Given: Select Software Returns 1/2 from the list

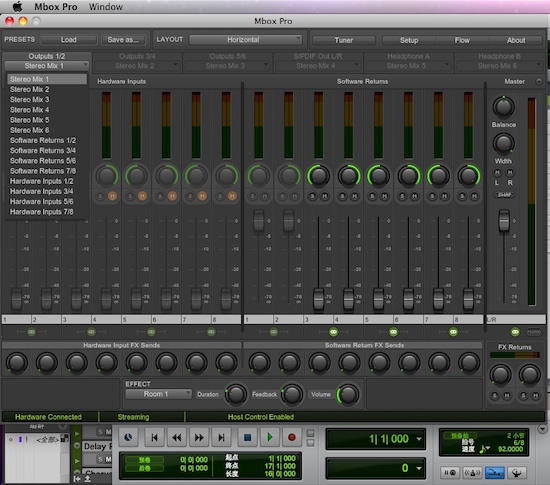Looking at the screenshot, I should coord(43,140).
